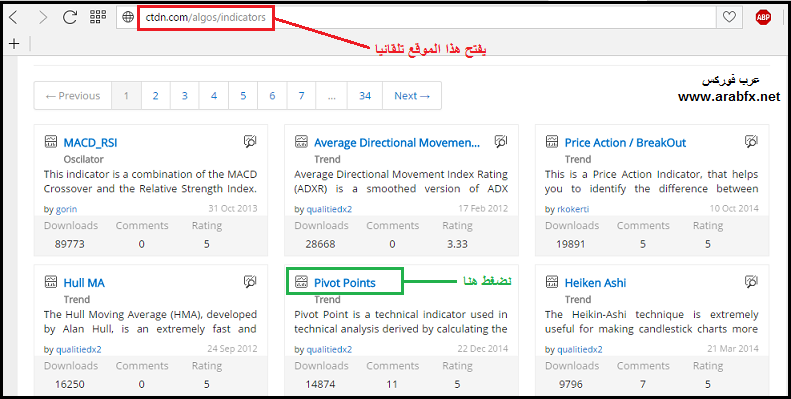This screenshot has height=399, width=791.
Task: Click the download count 19891
Action: click(571, 244)
